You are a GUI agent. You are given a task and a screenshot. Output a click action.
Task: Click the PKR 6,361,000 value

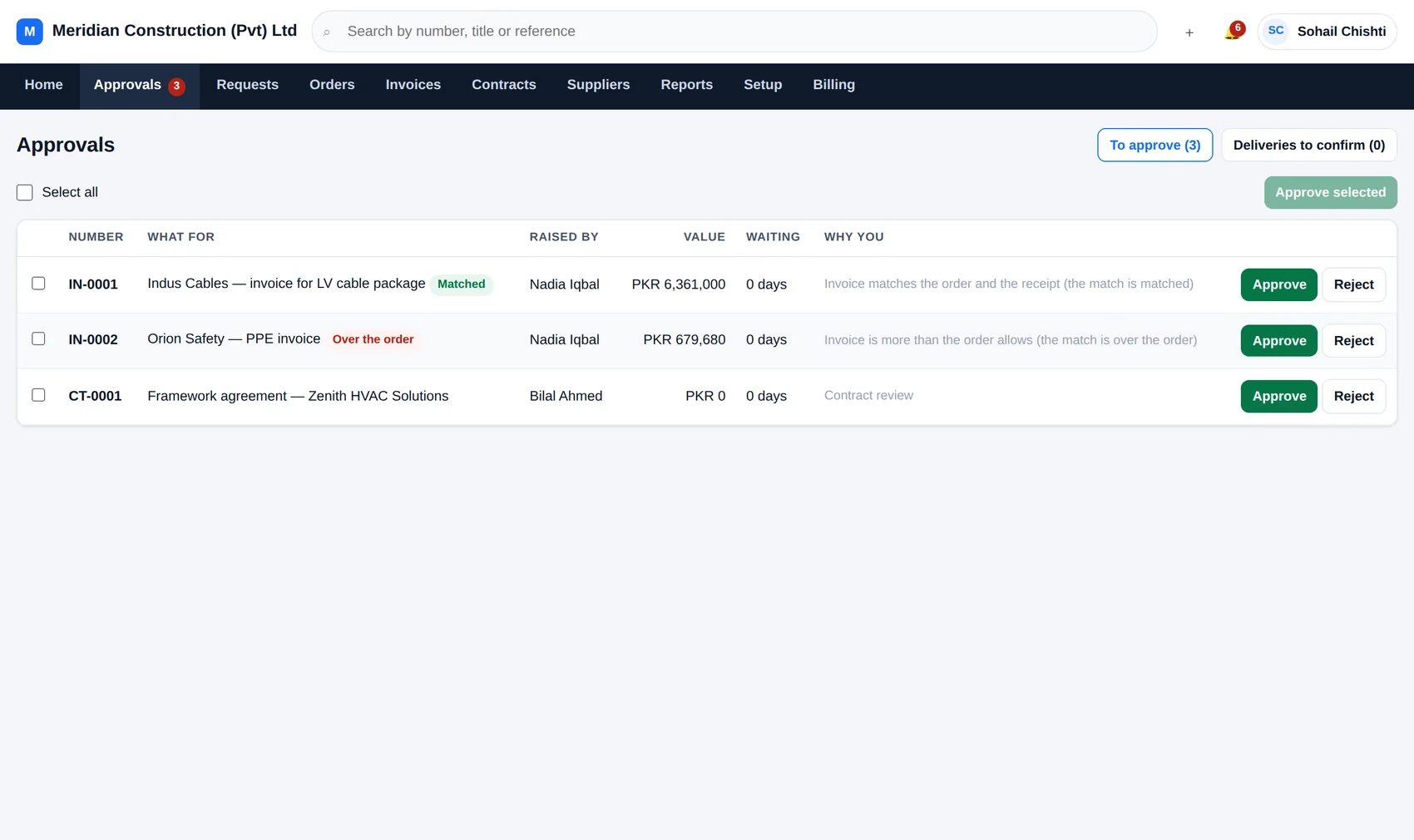[679, 284]
